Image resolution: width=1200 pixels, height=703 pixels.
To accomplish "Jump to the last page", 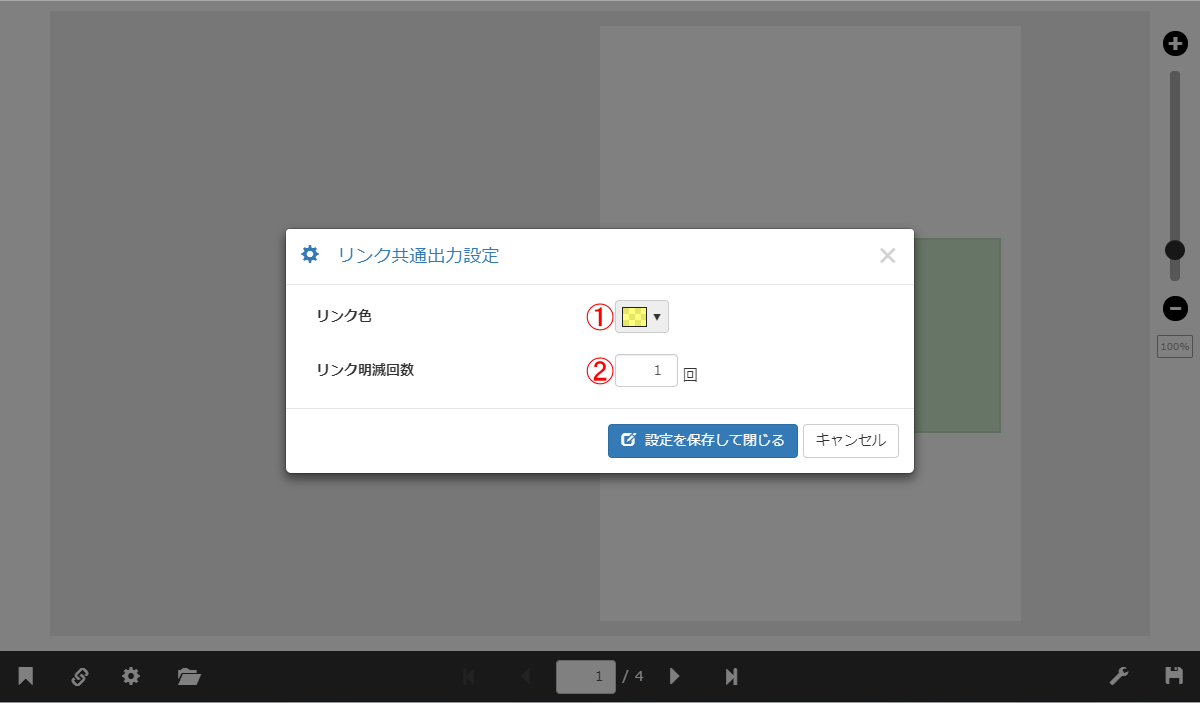I will point(731,677).
